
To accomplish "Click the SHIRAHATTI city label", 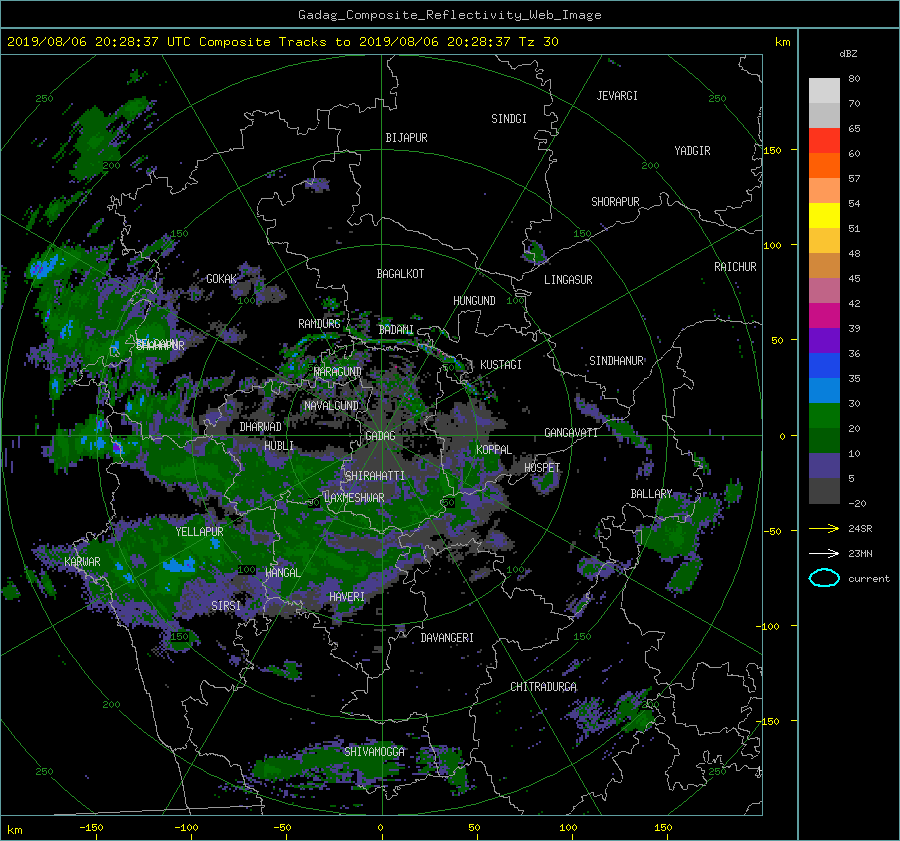I will [x=375, y=476].
